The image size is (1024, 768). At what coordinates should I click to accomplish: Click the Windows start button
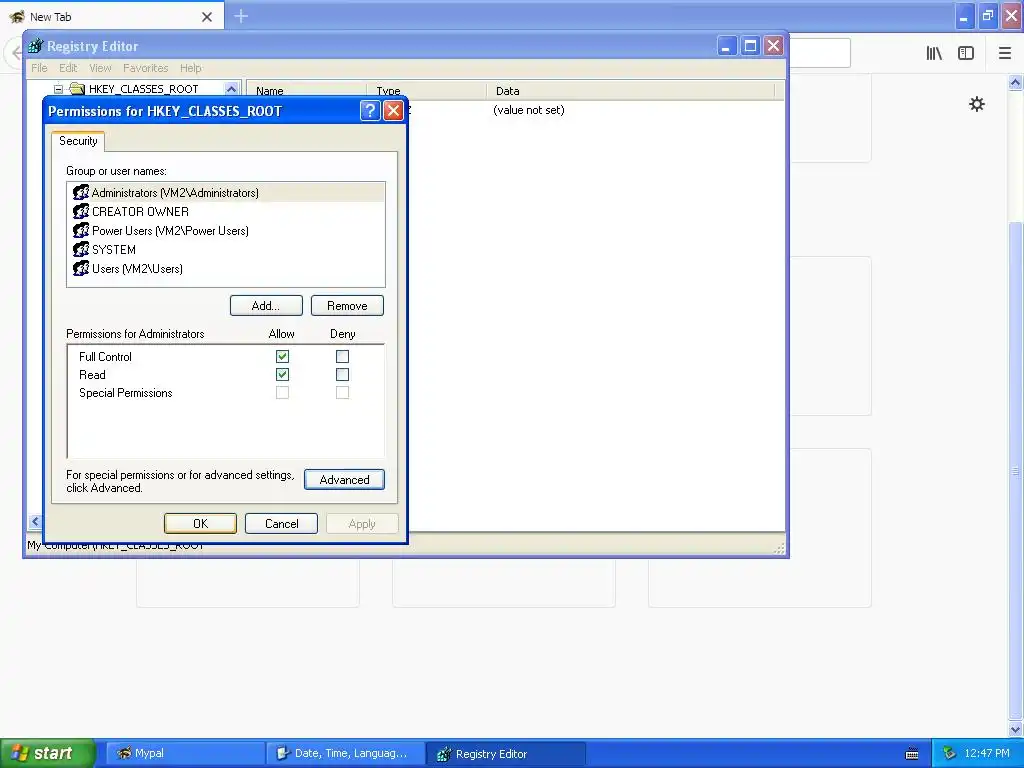47,754
